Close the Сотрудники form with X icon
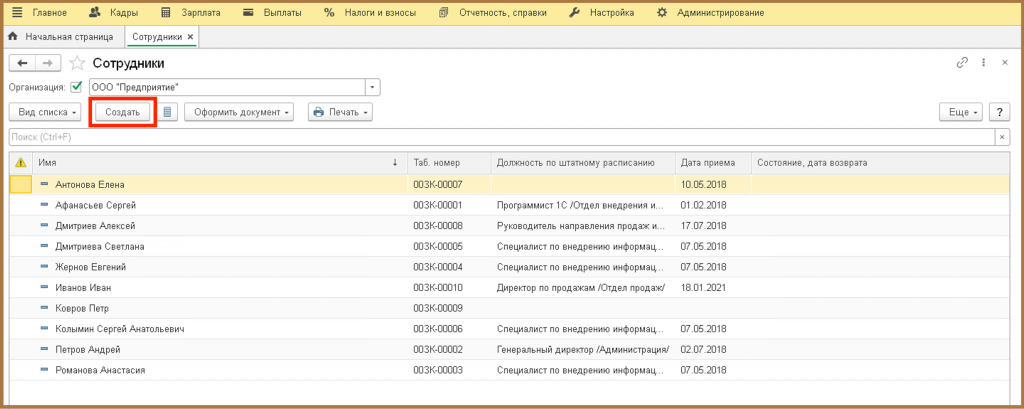1024x409 pixels. [x=1004, y=63]
